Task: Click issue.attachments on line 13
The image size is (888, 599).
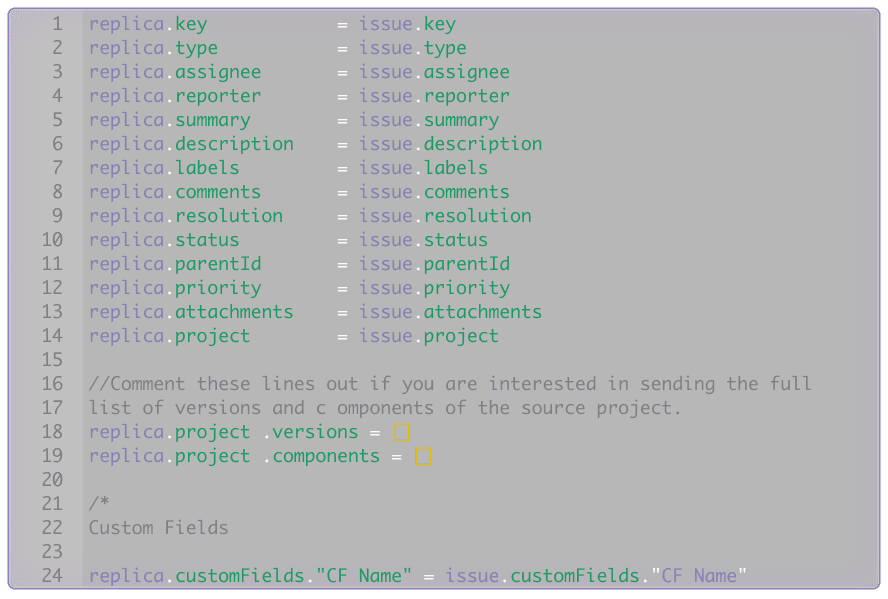Action: pos(450,312)
